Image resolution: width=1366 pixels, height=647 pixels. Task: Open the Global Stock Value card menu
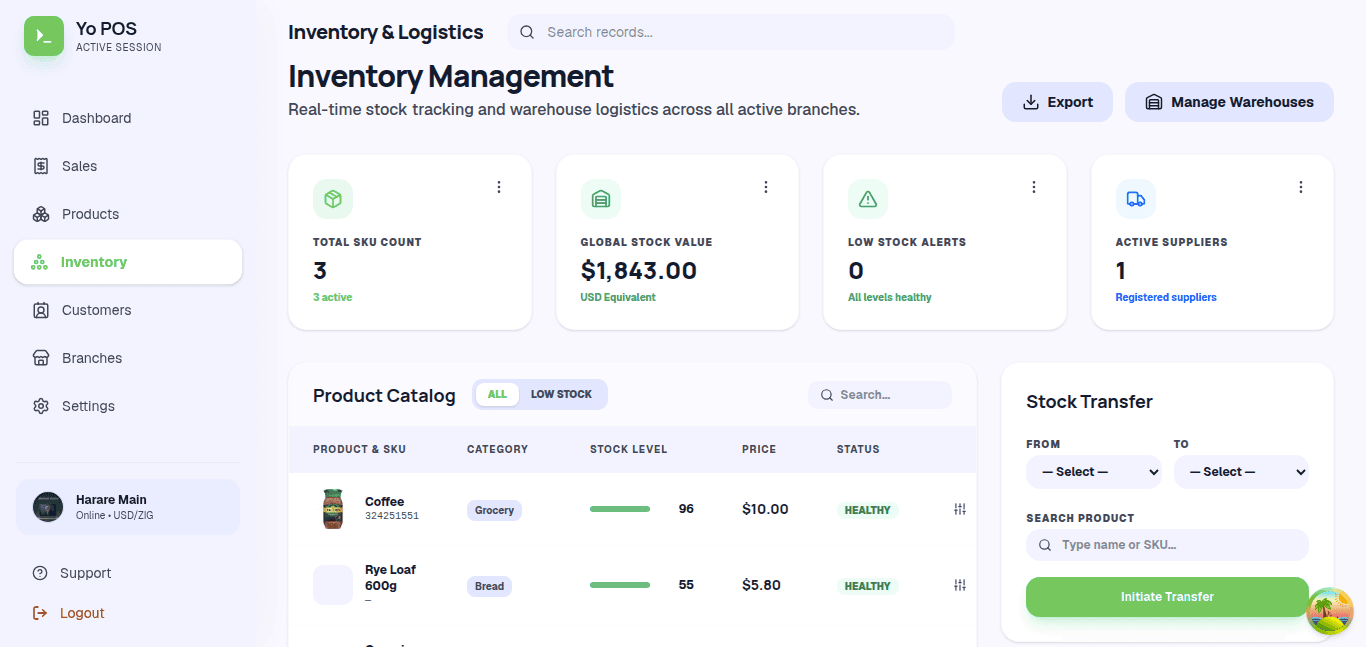[x=766, y=187]
